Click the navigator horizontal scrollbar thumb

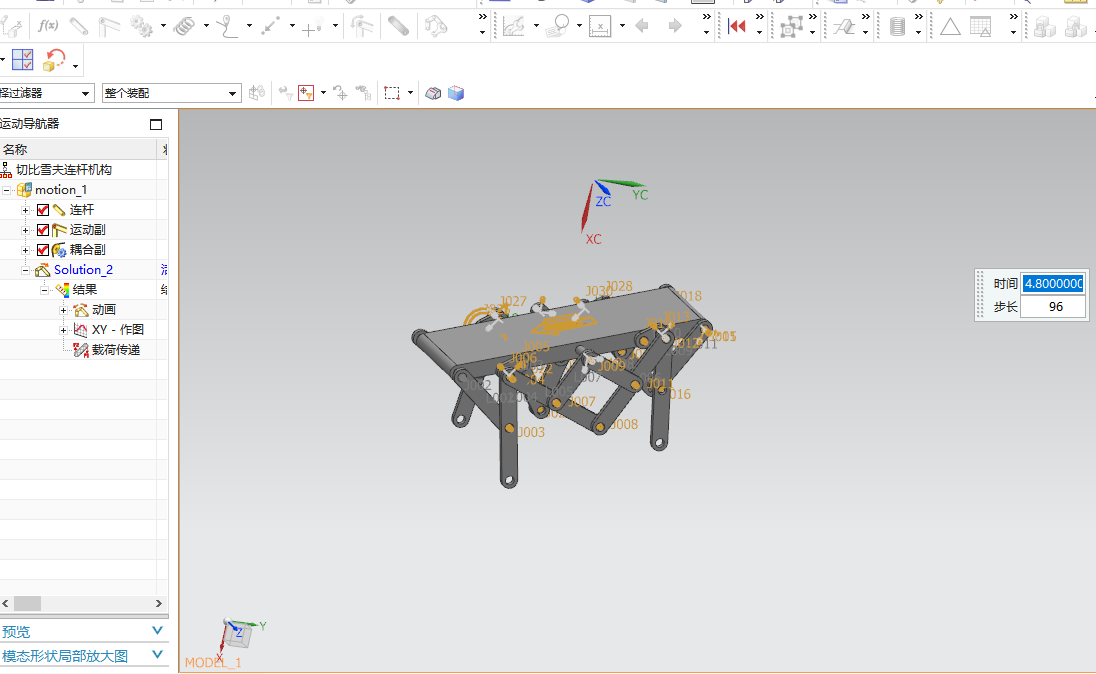pos(27,603)
